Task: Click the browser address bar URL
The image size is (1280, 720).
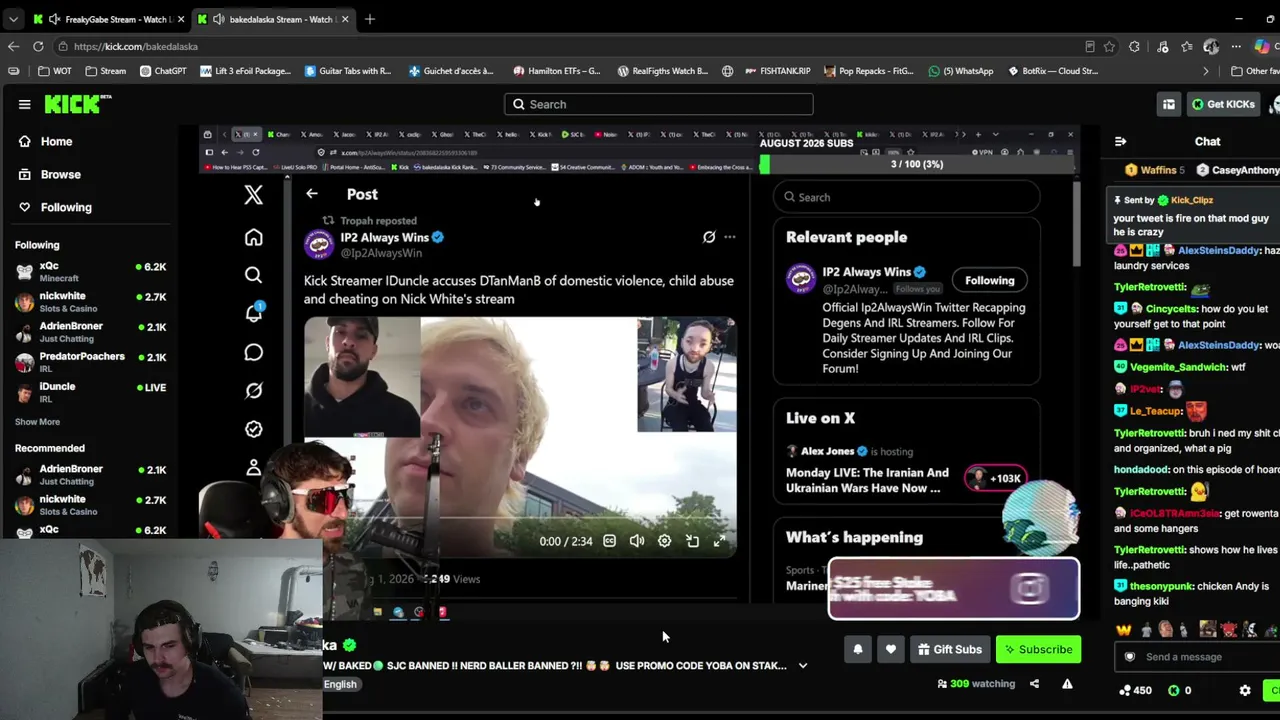Action: pyautogui.click(x=135, y=46)
